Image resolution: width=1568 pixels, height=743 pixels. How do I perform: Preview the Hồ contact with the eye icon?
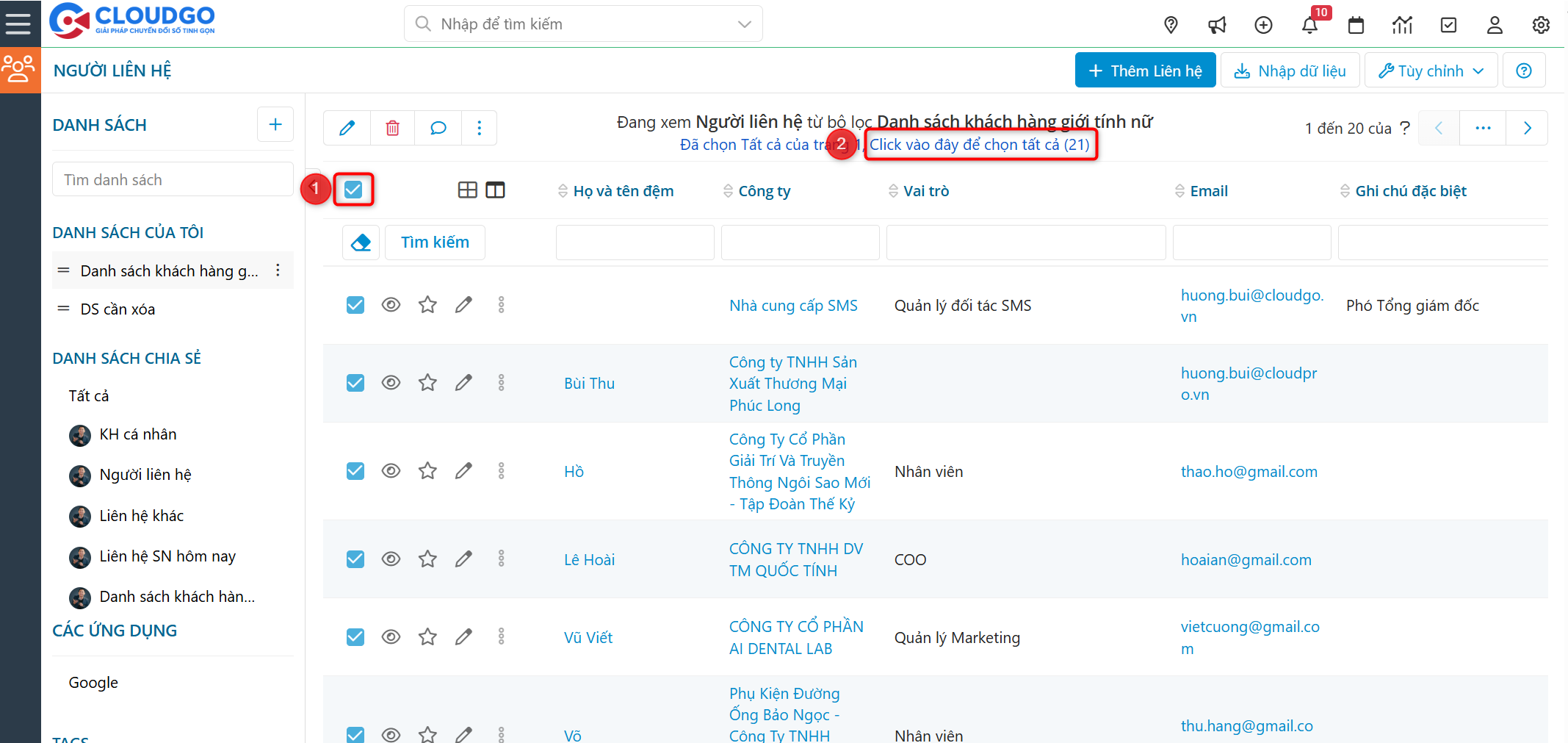[x=391, y=471]
